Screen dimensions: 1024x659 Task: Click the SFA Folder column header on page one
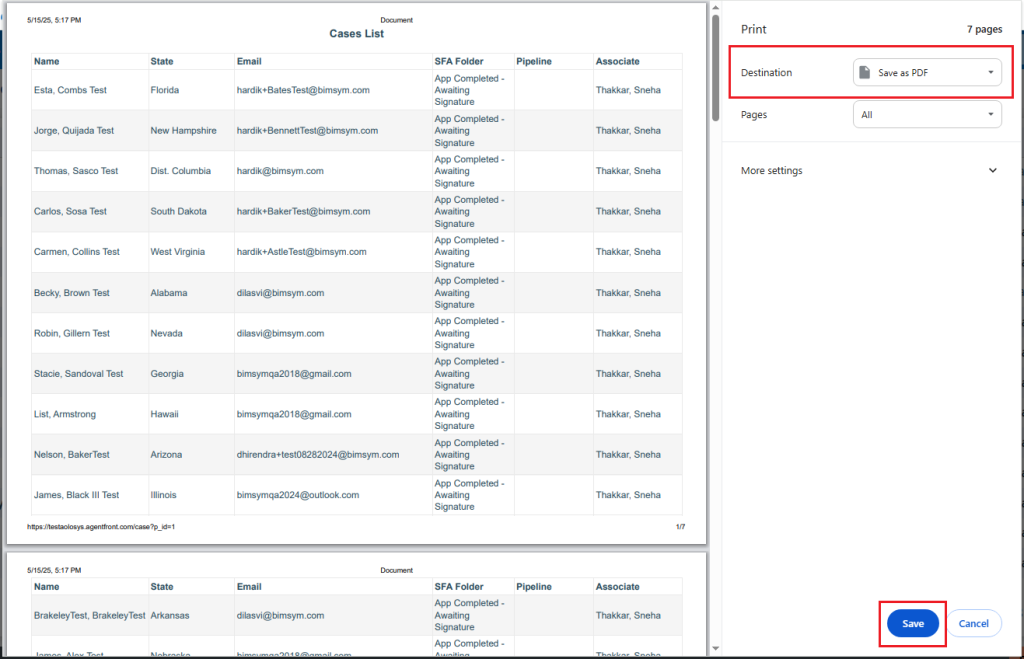[x=459, y=62]
